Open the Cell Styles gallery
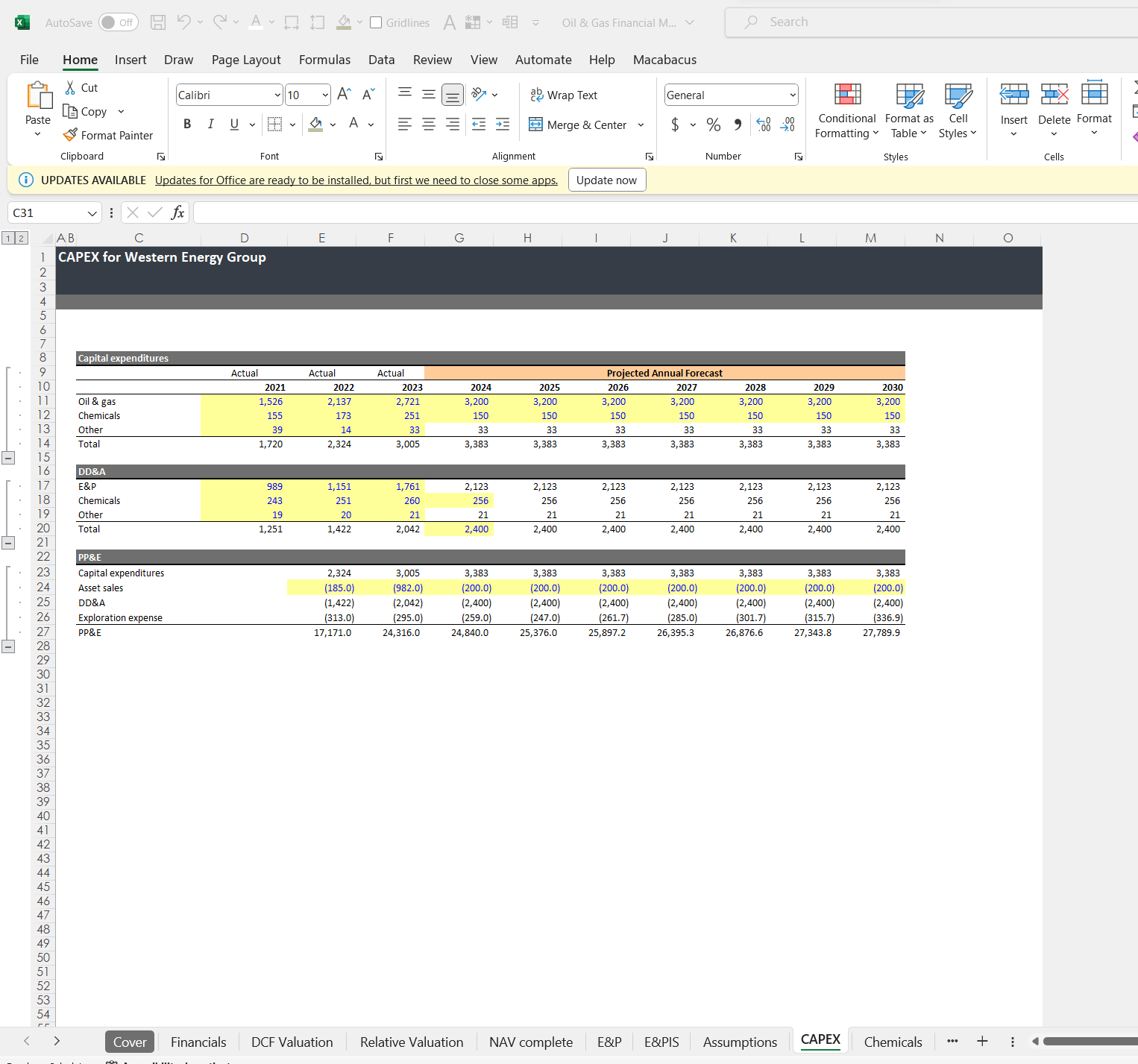Image resolution: width=1138 pixels, height=1064 pixels. pyautogui.click(x=957, y=112)
